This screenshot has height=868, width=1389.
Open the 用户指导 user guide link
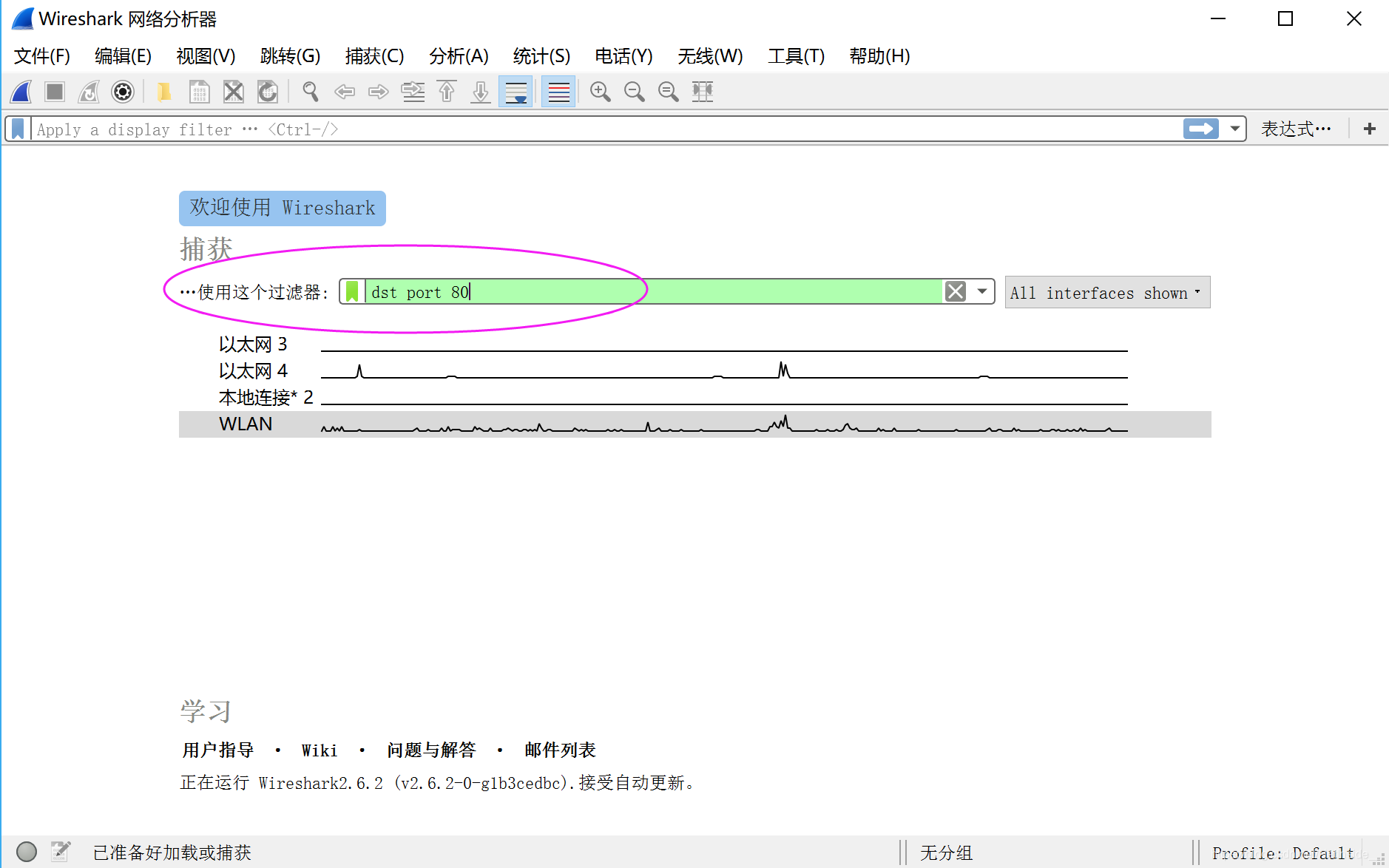tap(218, 750)
